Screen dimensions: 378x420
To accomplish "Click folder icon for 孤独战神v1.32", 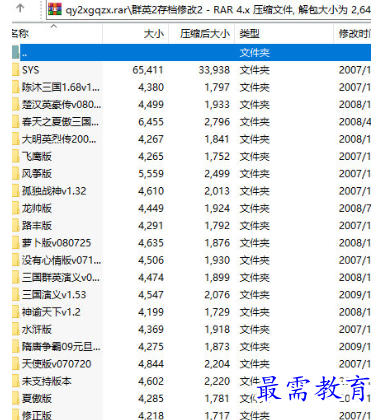I will [16, 191].
